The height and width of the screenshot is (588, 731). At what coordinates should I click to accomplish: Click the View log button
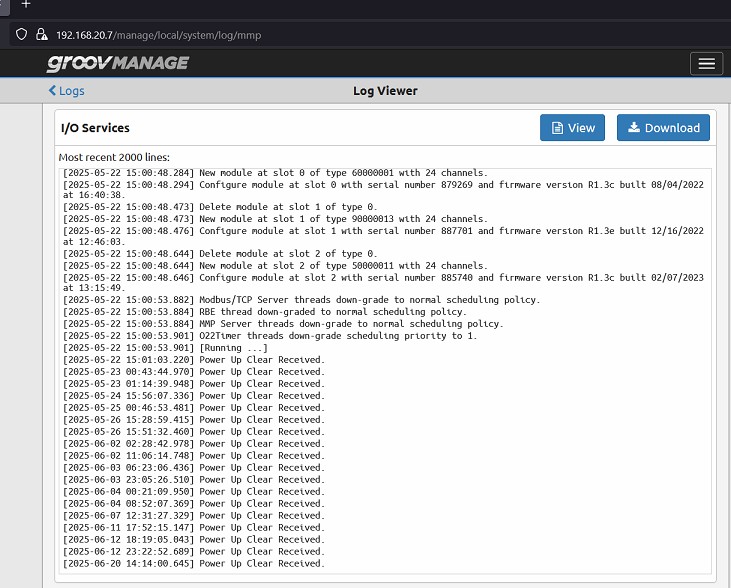[x=572, y=128]
